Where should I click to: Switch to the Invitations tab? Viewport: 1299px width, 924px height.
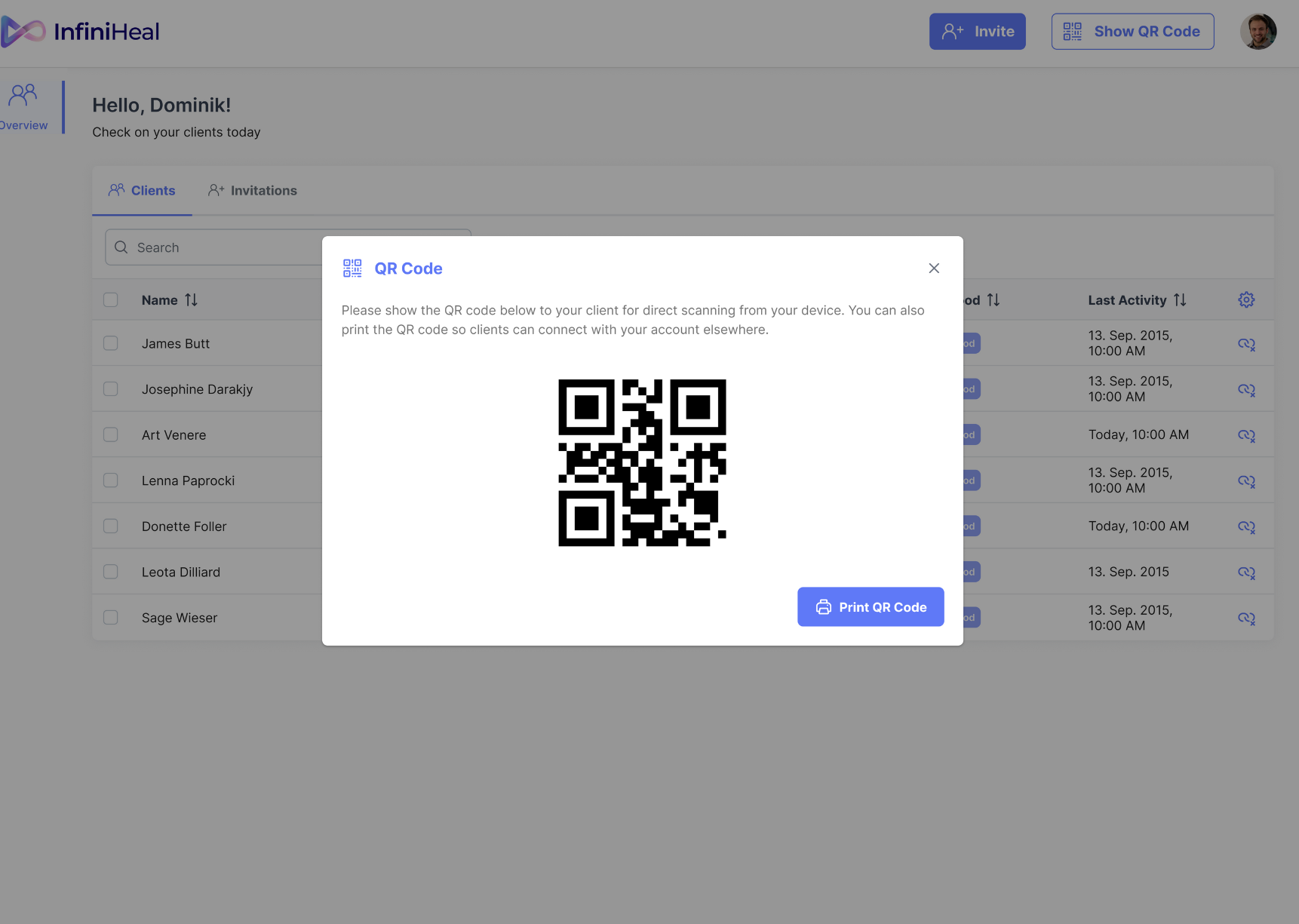[x=253, y=191]
